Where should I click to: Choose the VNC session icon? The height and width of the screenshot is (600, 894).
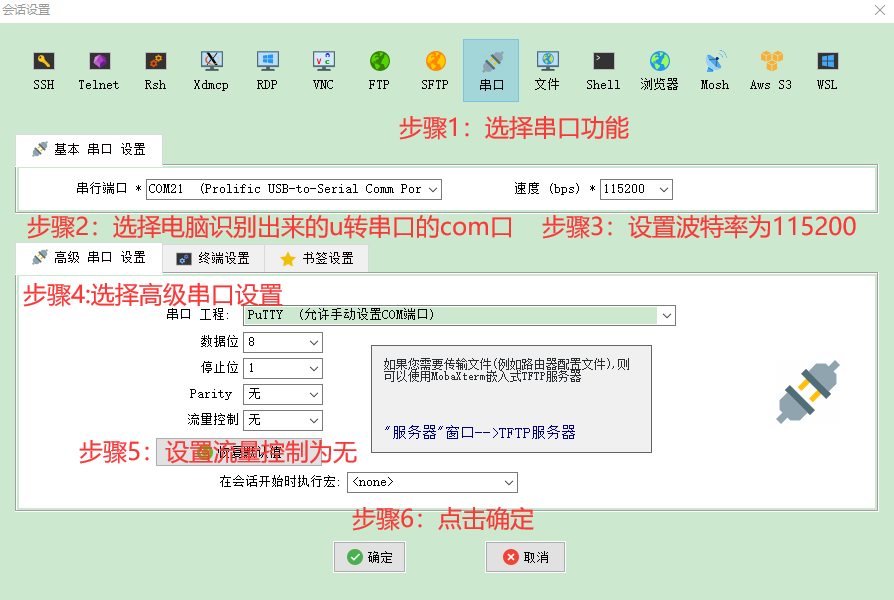click(x=323, y=71)
